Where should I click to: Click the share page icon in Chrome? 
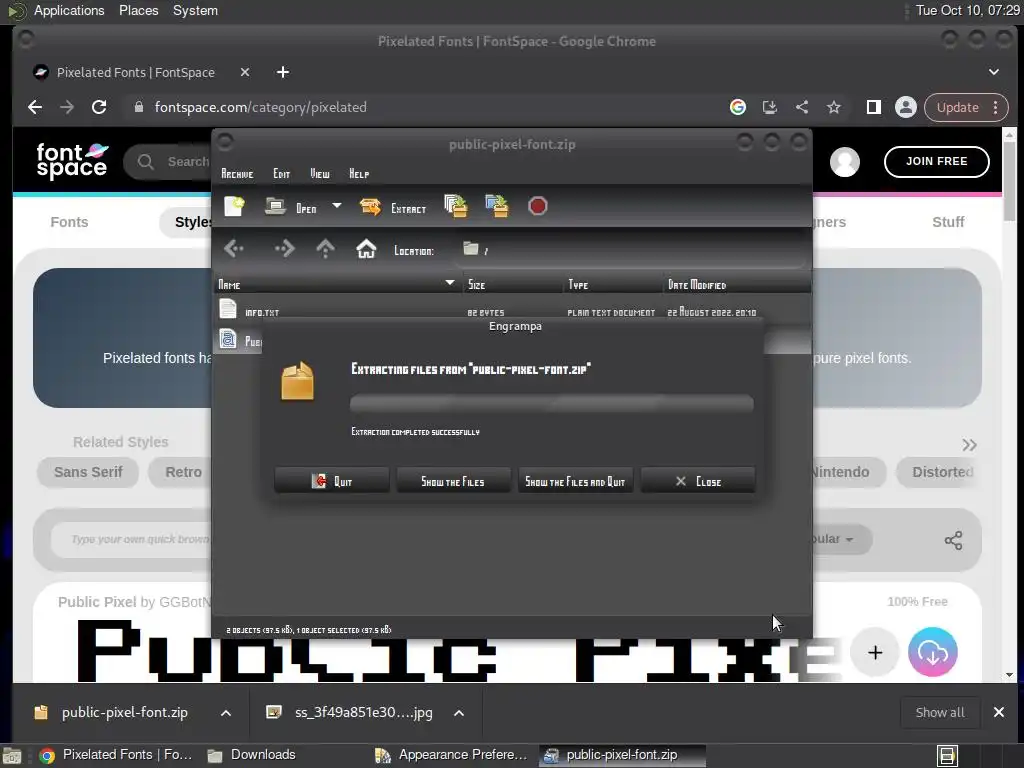pyautogui.click(x=802, y=107)
